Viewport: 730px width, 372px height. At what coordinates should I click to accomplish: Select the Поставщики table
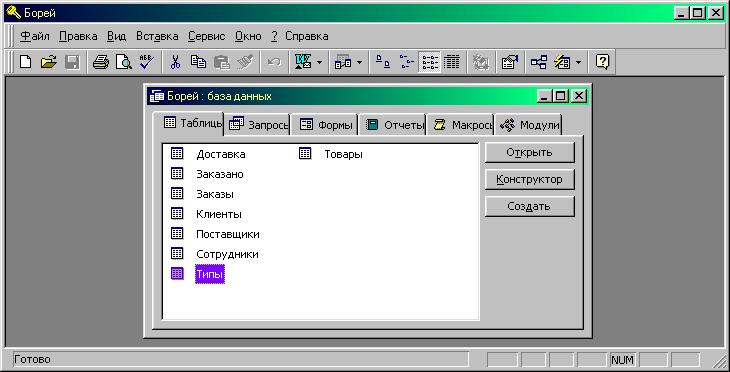228,234
